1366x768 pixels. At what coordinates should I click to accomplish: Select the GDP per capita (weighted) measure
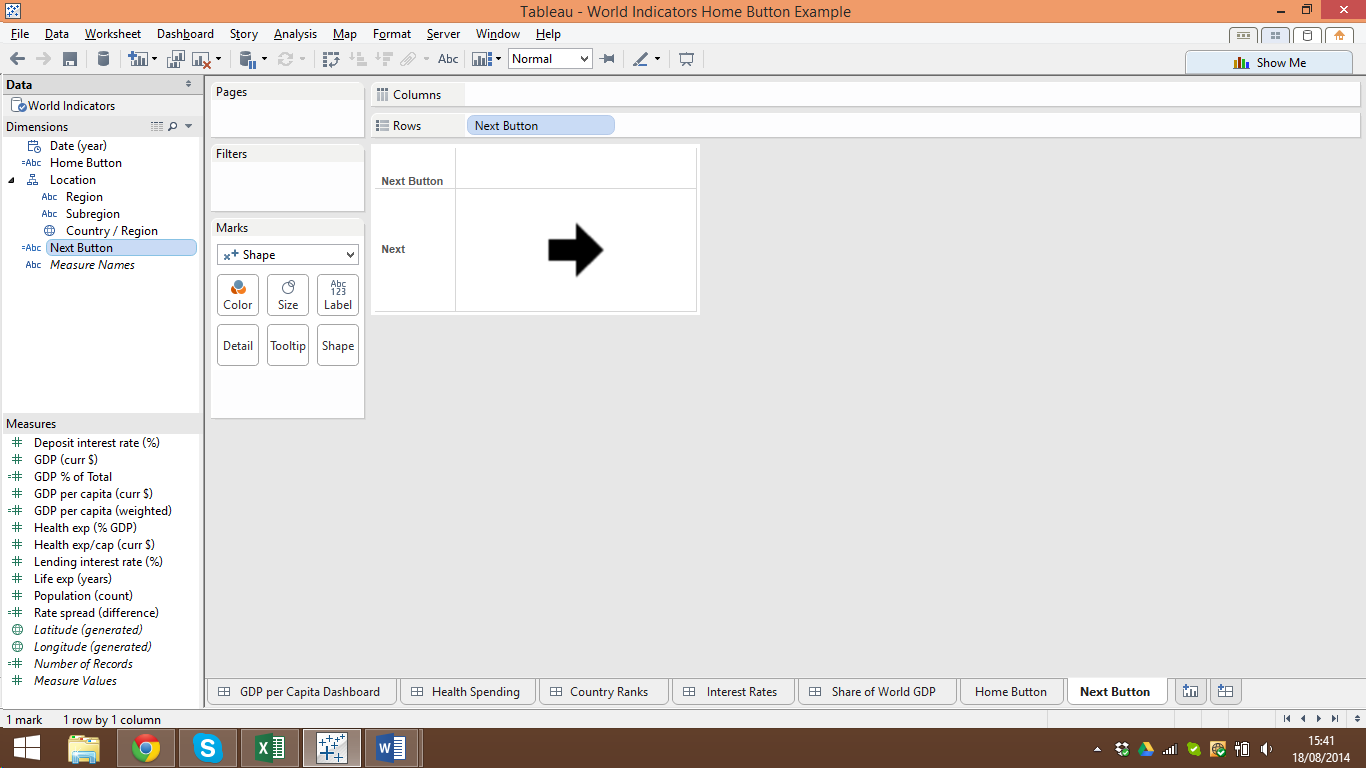[103, 511]
